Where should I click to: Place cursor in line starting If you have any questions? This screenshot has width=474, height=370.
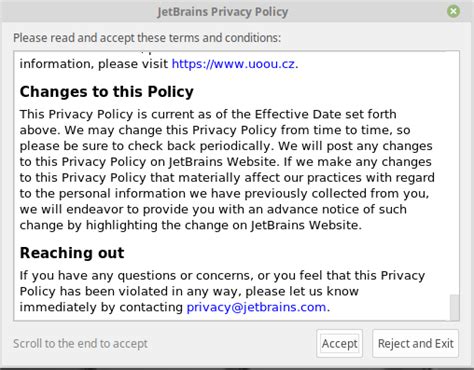pyautogui.click(x=222, y=276)
